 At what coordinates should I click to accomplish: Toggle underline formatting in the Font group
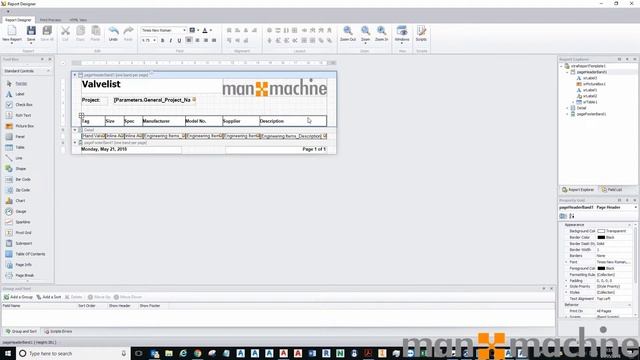(x=179, y=40)
